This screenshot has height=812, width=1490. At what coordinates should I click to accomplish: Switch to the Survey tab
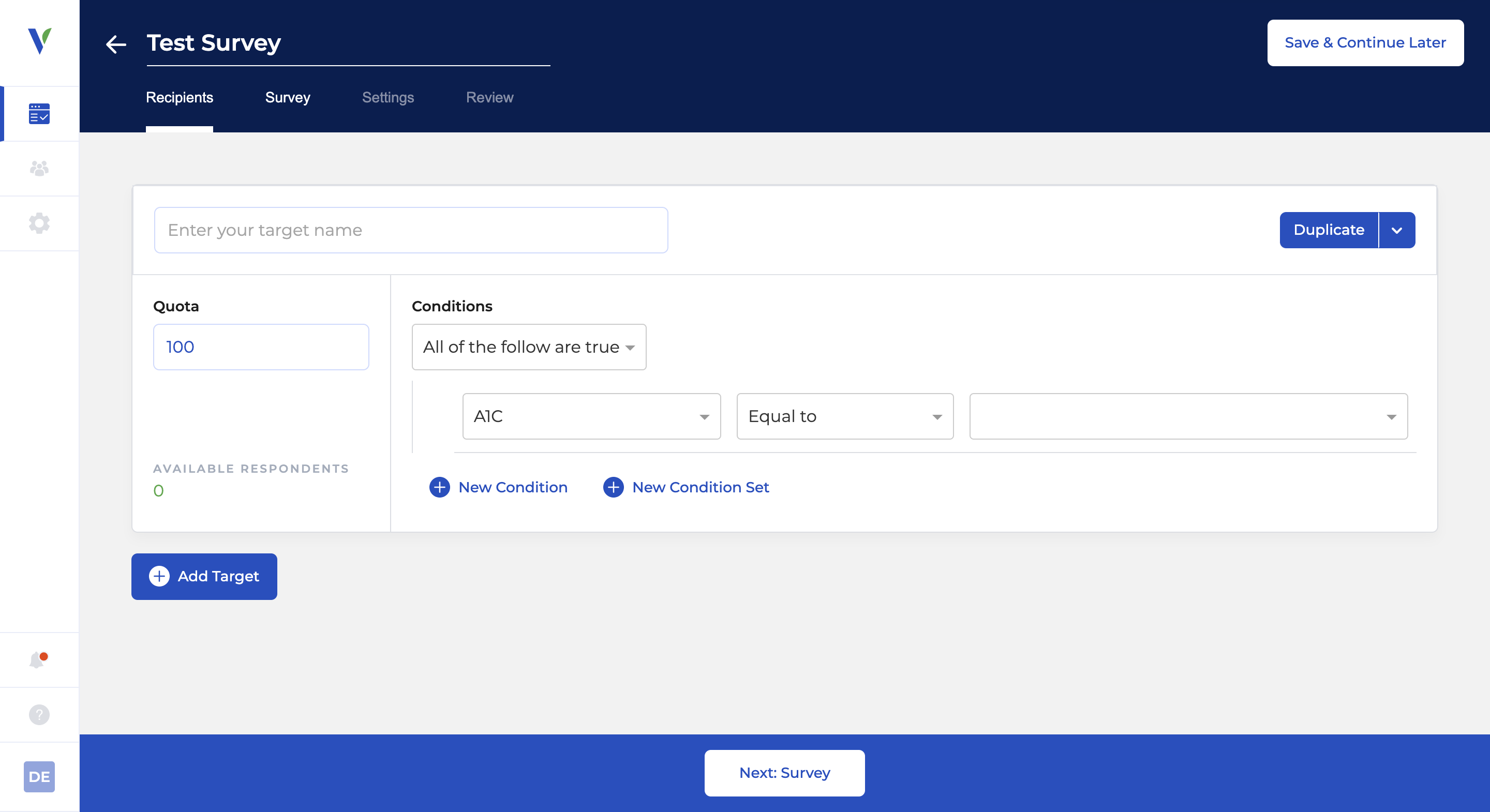coord(288,97)
